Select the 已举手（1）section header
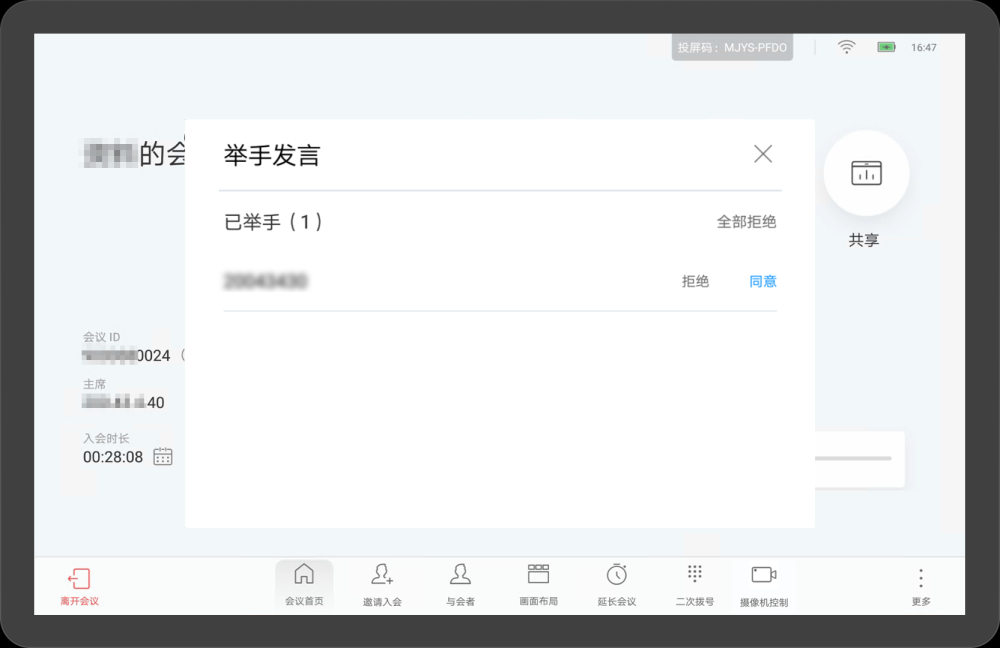 [272, 221]
